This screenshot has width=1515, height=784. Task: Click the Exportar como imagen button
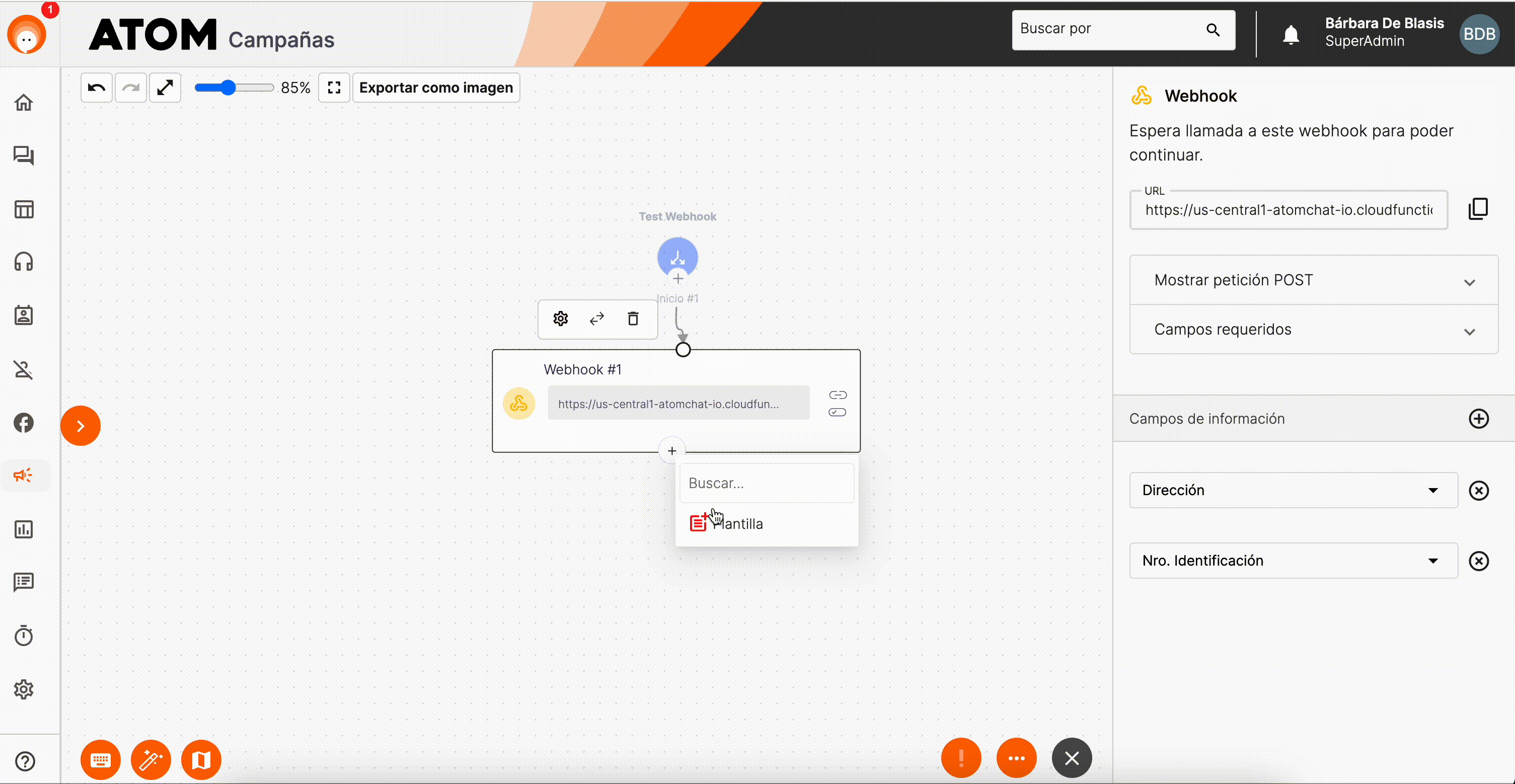[x=436, y=87]
